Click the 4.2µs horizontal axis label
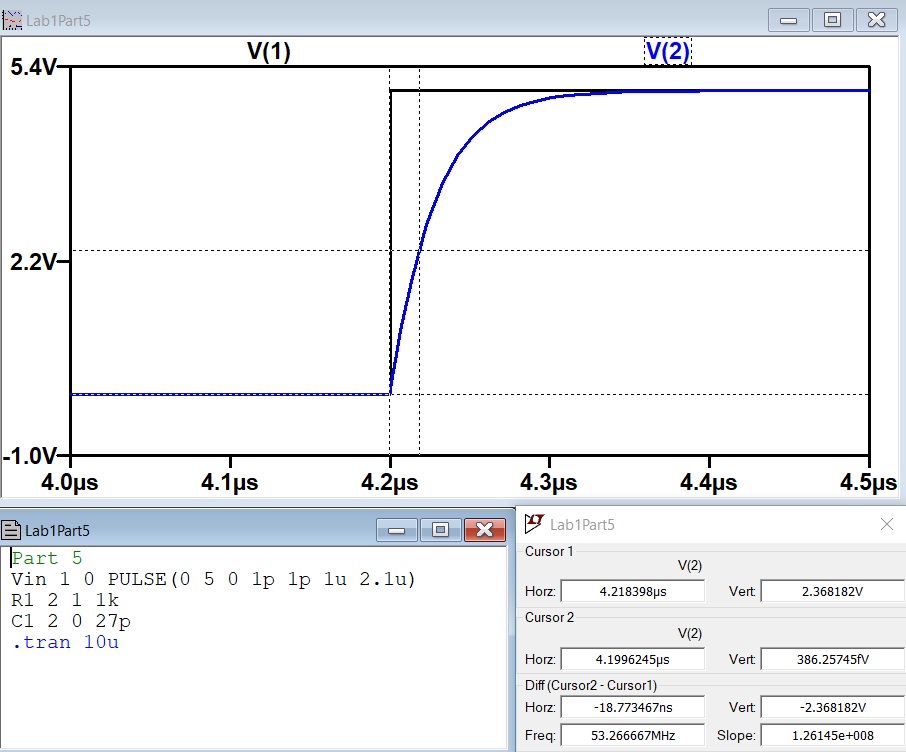Screen dimensions: 906x752 point(390,482)
